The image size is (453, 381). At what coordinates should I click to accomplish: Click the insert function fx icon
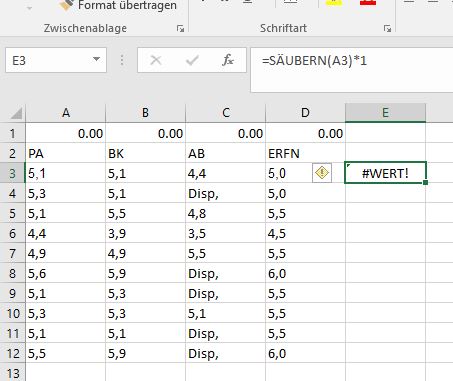tap(228, 60)
